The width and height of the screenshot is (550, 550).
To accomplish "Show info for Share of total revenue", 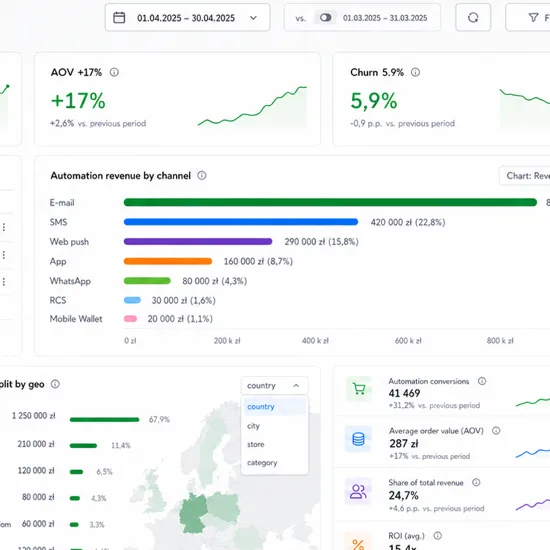I will (x=476, y=482).
